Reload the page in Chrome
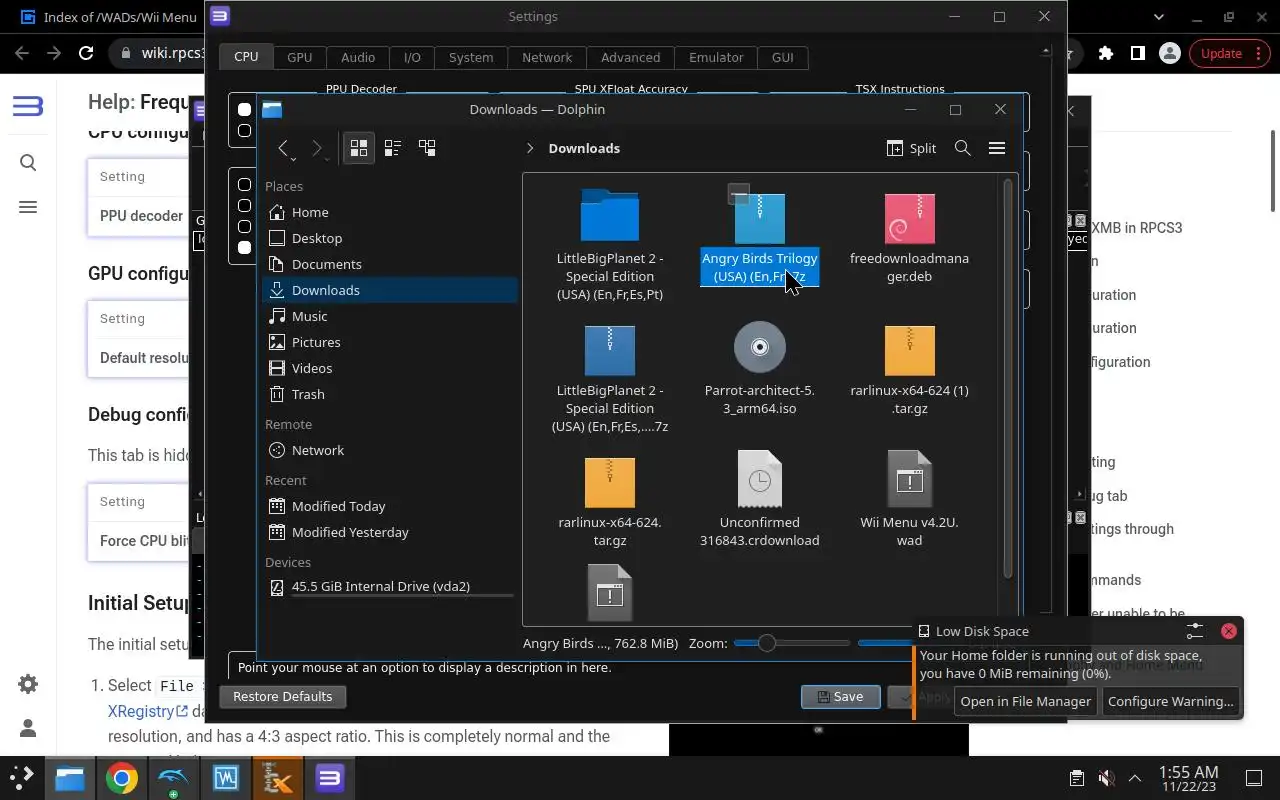 tap(86, 53)
